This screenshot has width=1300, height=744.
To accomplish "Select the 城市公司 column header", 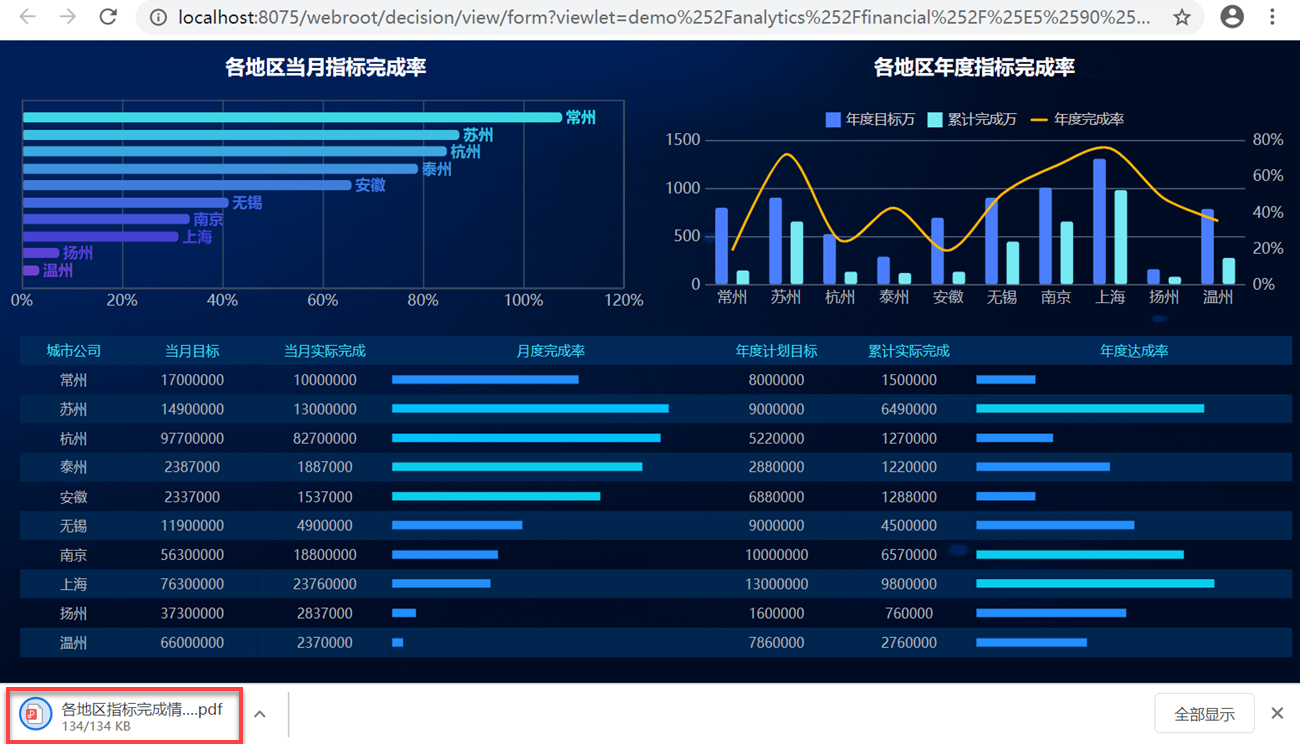I will point(73,351).
